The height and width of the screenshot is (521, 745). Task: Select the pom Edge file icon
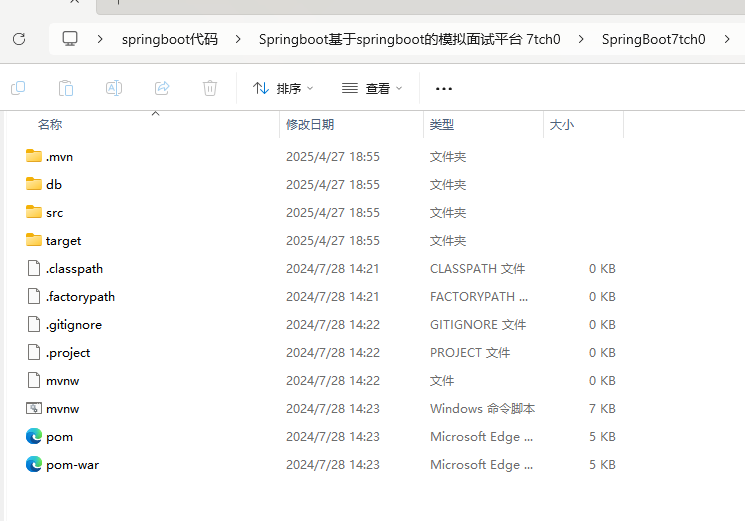[34, 436]
